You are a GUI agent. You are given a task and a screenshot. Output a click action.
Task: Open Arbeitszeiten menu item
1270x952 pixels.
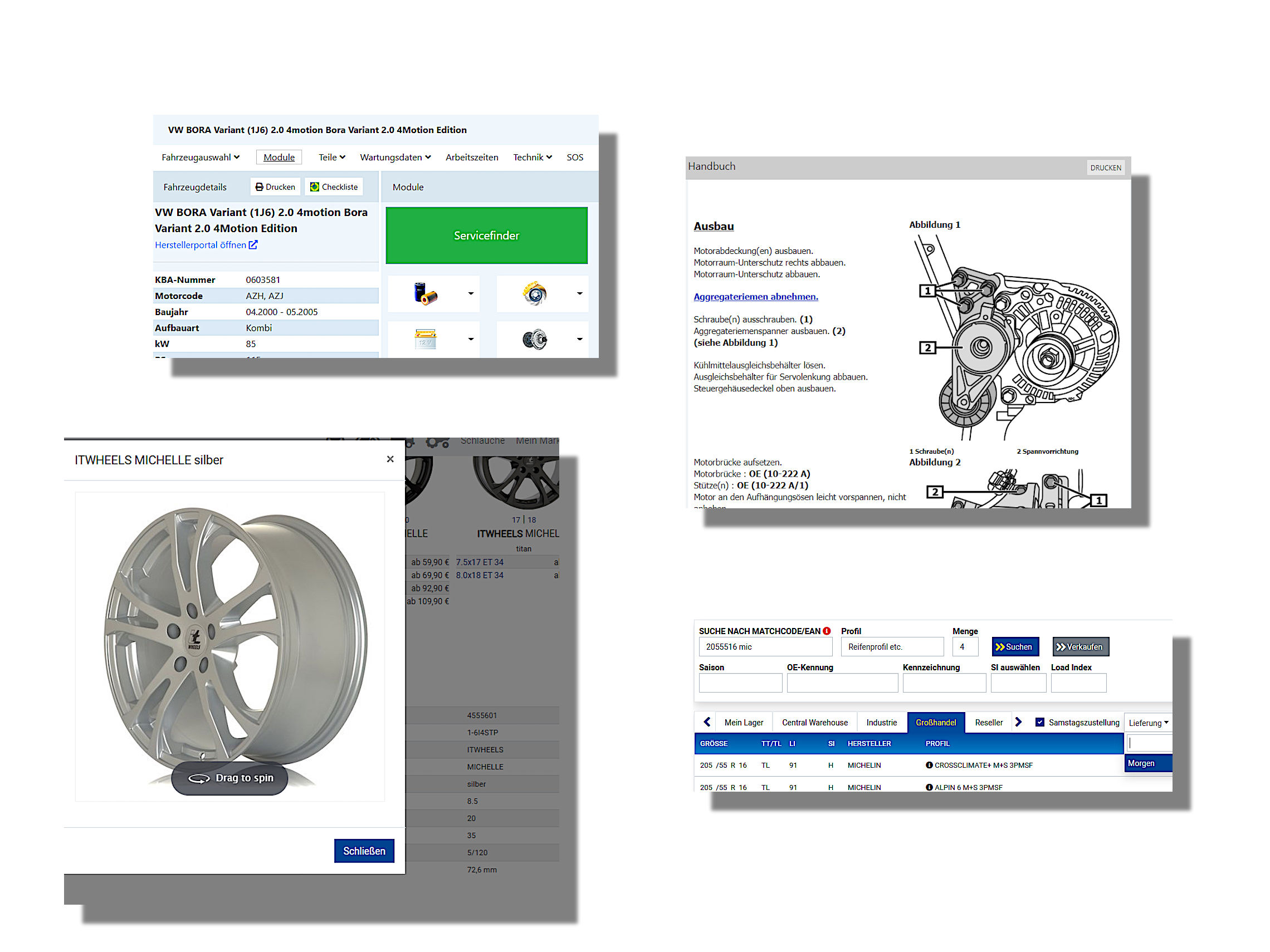point(472,157)
